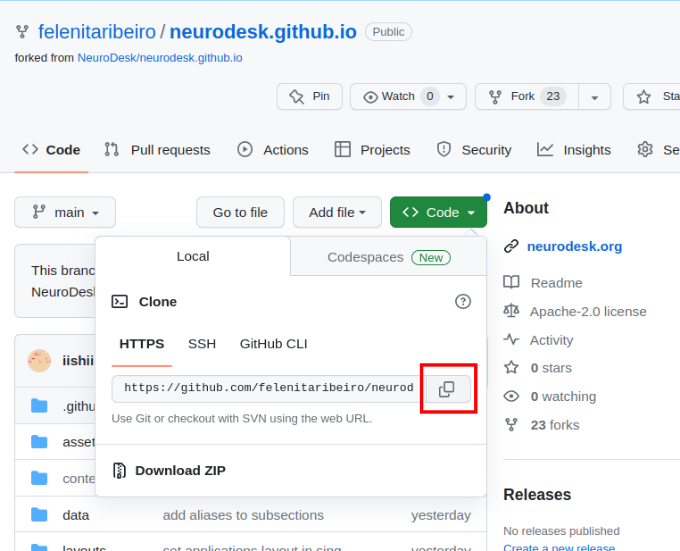Click the user avatar next to iishii
680x551 pixels.
[39, 361]
